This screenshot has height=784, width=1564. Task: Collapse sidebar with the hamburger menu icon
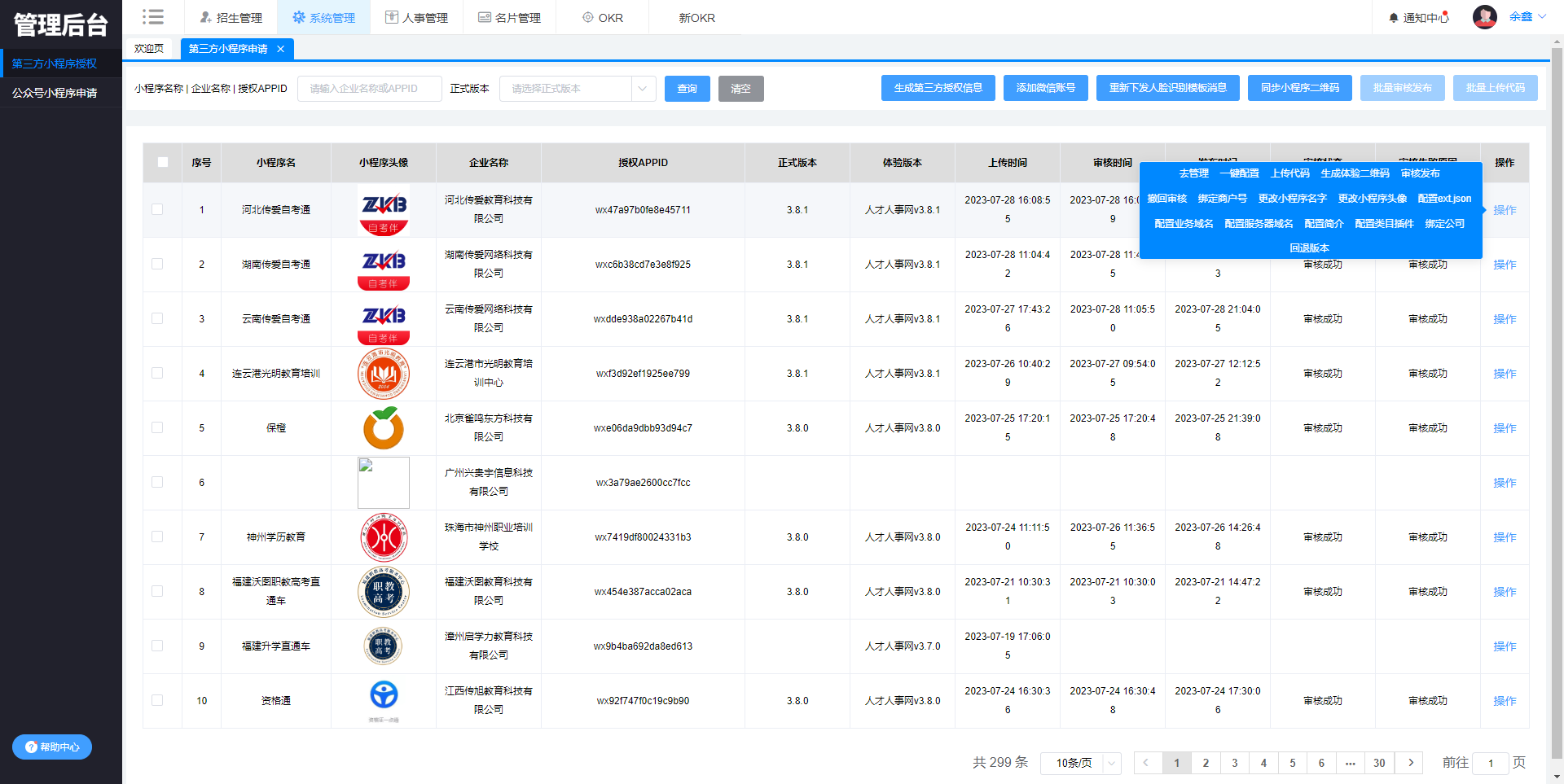(x=152, y=17)
